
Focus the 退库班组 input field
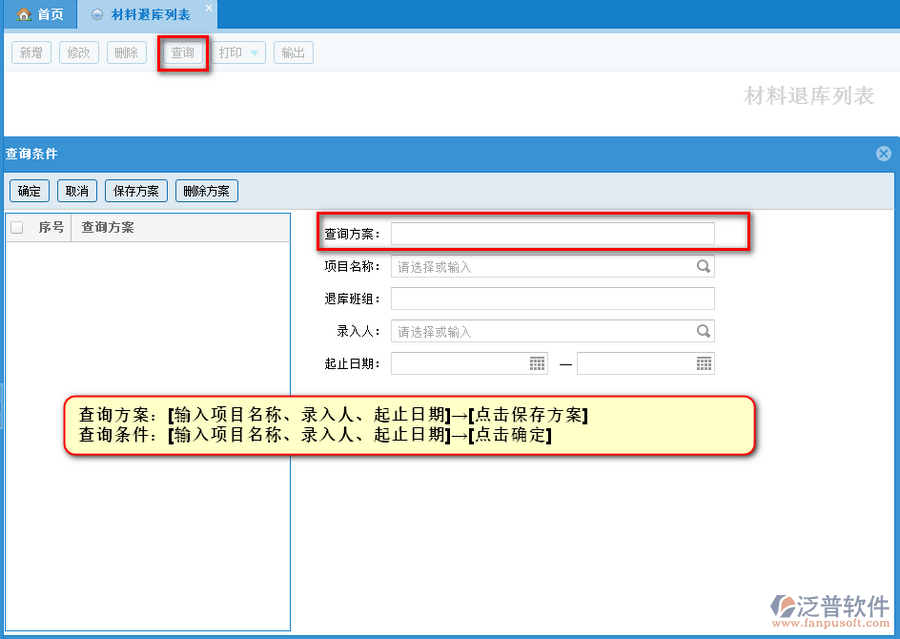tap(553, 299)
